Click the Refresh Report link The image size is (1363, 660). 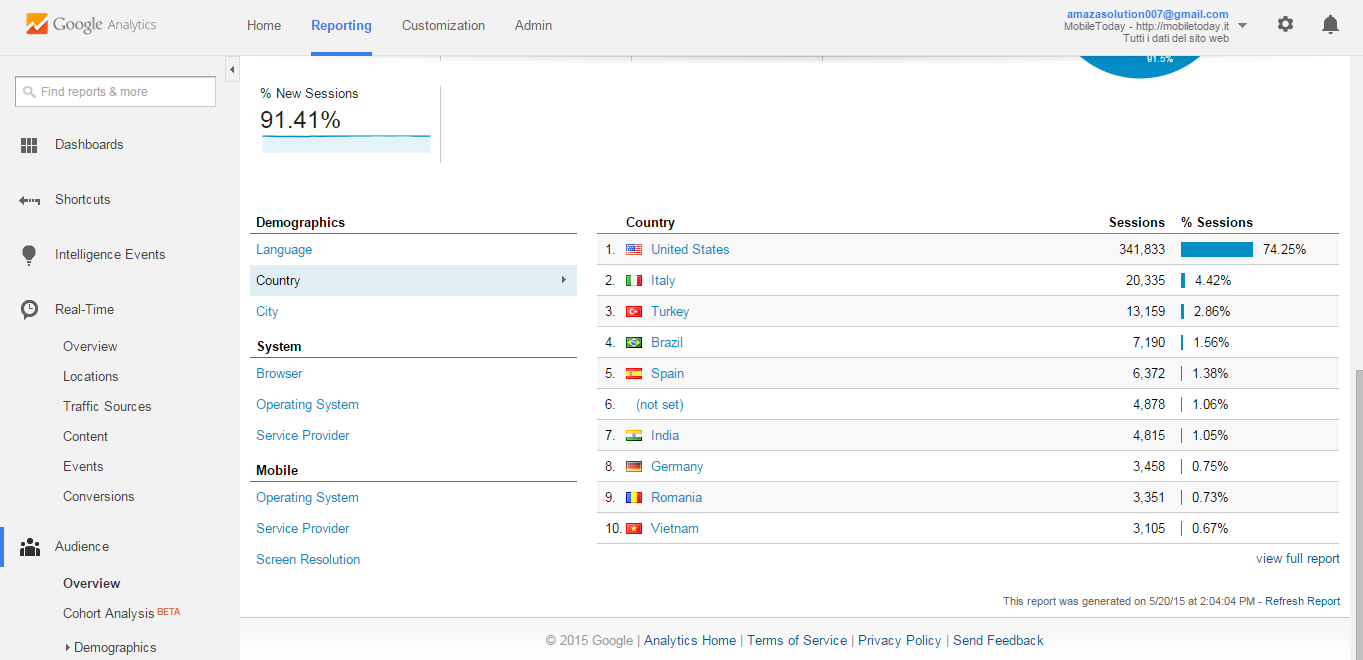click(1302, 600)
